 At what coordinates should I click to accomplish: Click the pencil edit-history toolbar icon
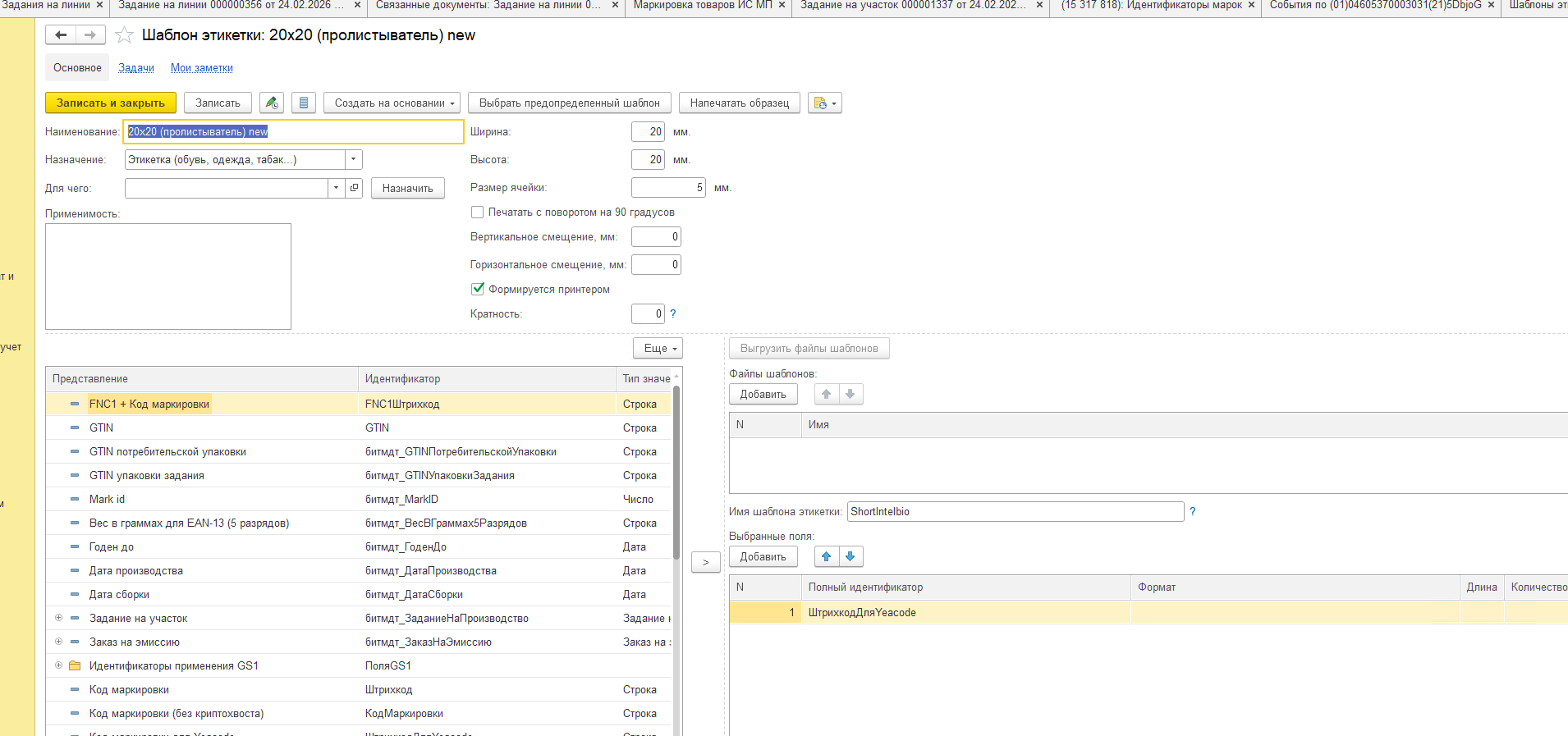tap(272, 103)
